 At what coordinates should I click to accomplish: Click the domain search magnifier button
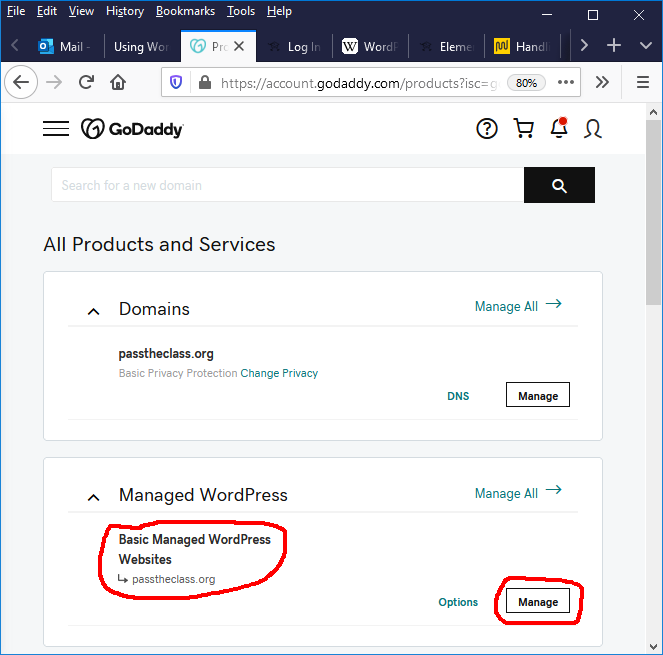pos(559,185)
